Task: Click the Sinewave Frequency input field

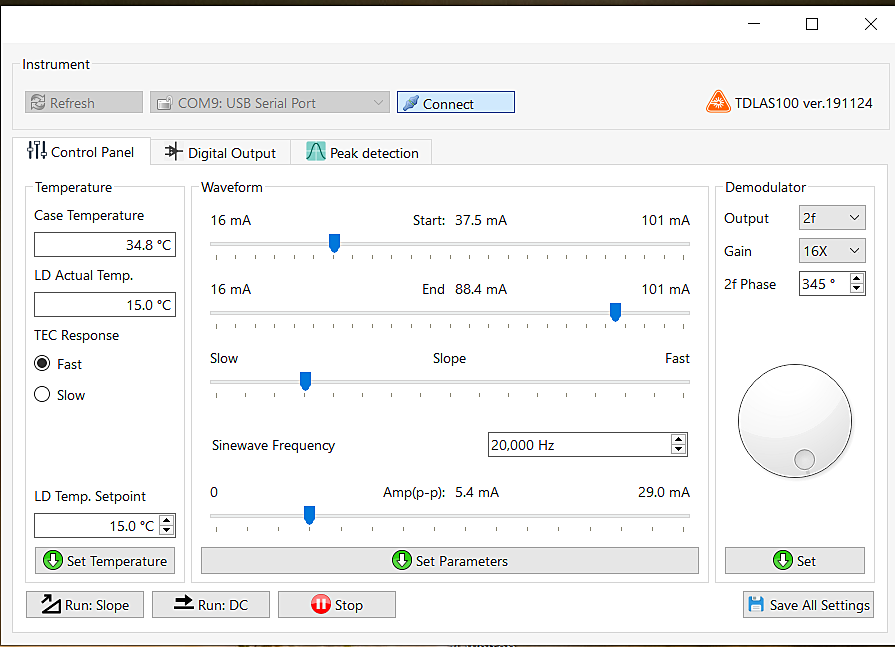Action: point(580,444)
